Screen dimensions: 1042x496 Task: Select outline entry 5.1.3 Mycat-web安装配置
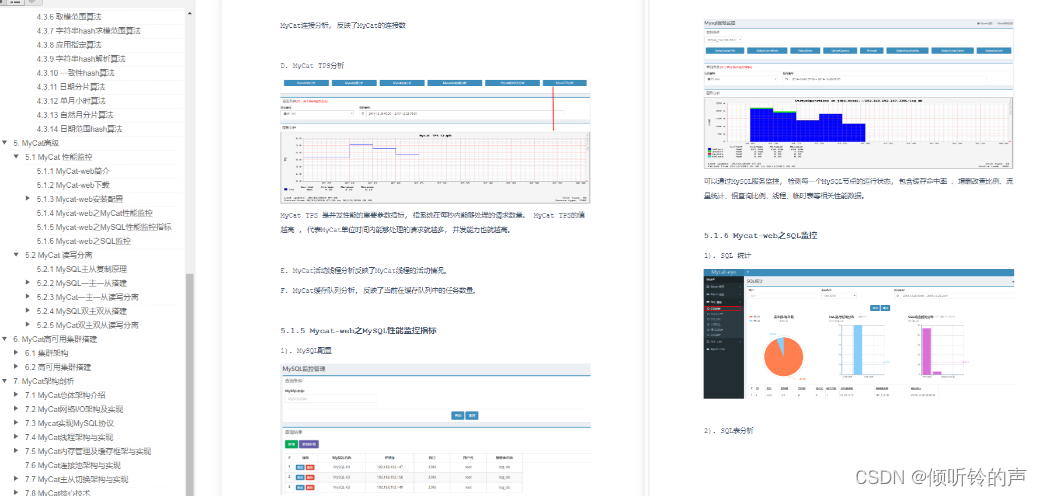pos(80,199)
